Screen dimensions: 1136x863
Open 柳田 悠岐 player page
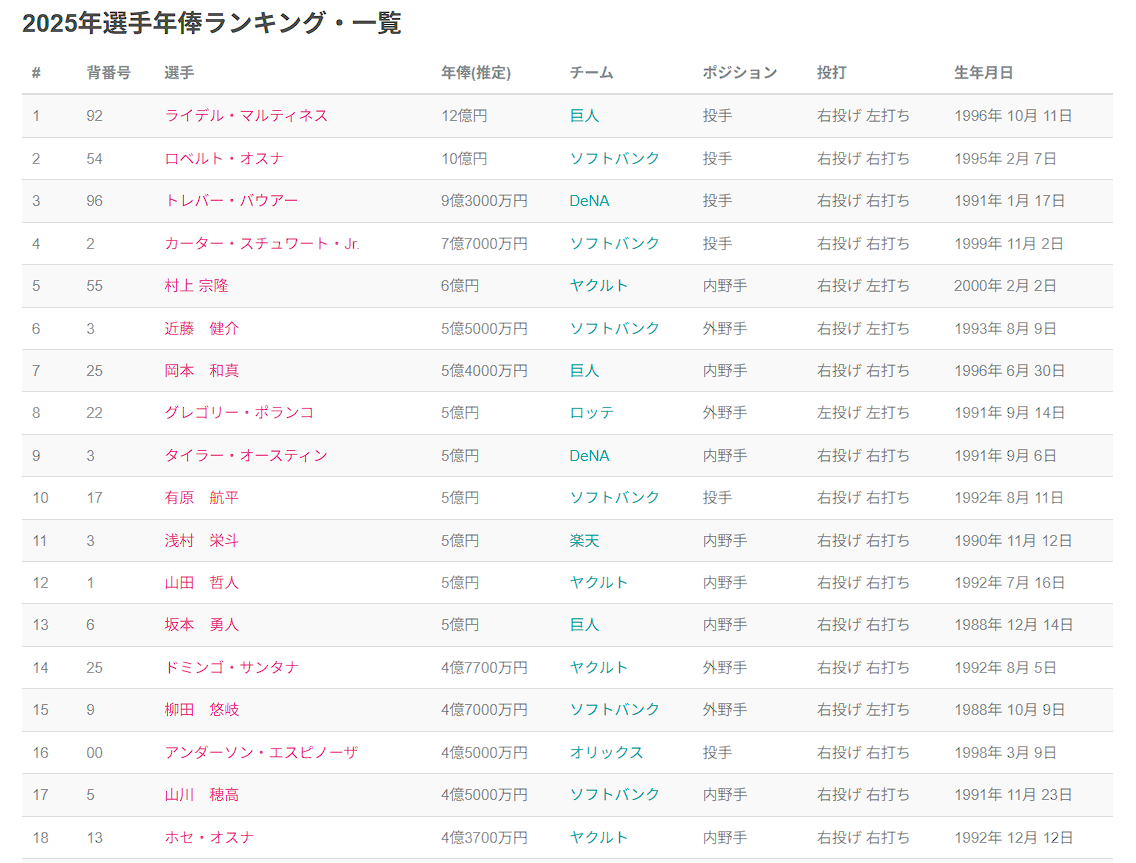click(202, 710)
